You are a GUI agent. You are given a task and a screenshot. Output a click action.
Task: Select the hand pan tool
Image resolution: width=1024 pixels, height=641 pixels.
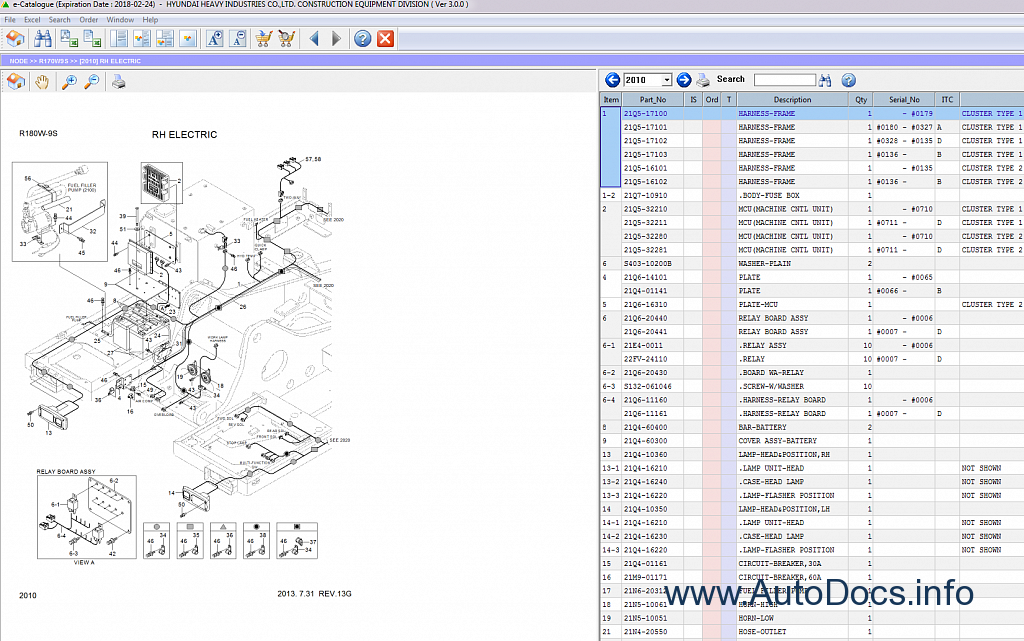42,82
